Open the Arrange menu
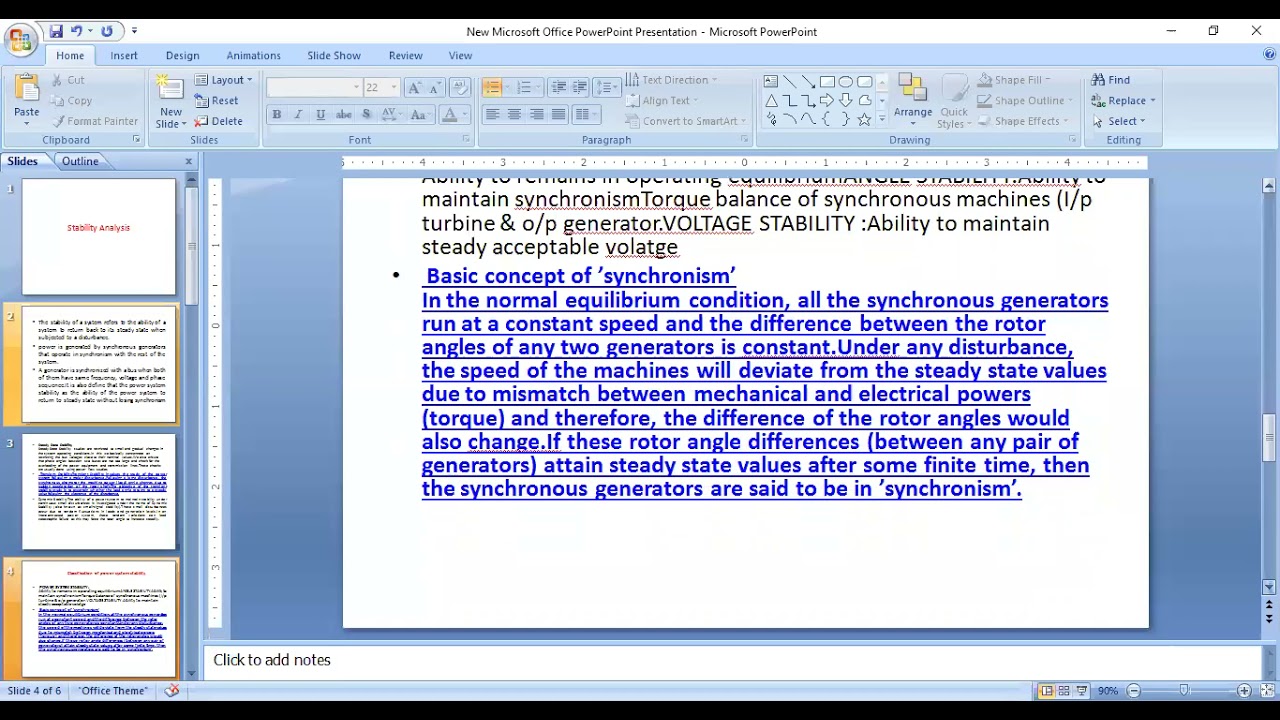 913,100
